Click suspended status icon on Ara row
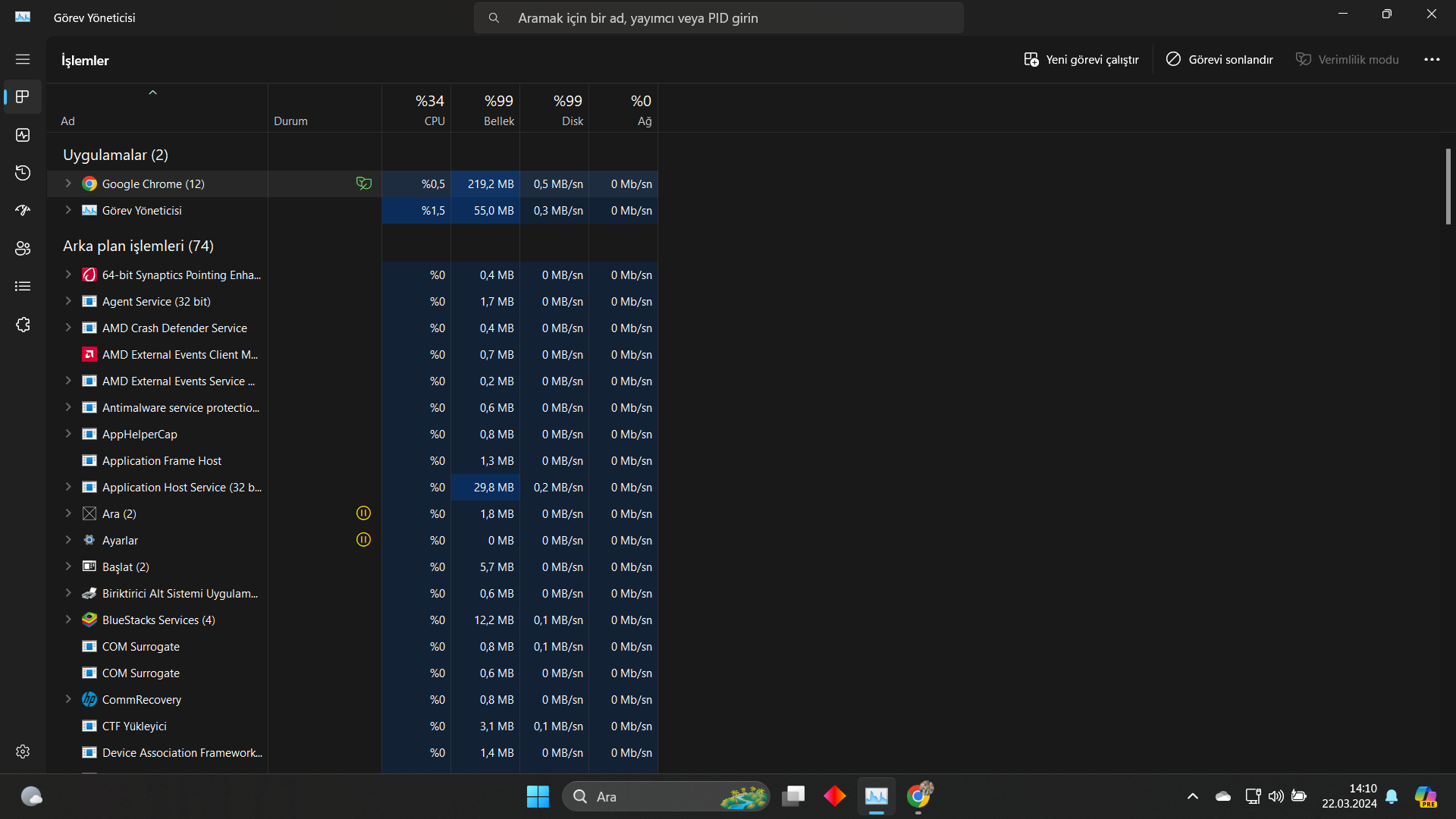1456x819 pixels. pyautogui.click(x=364, y=513)
